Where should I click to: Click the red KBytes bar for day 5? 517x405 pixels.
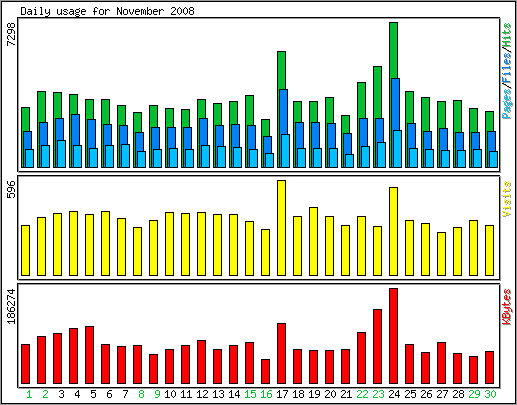click(89, 355)
